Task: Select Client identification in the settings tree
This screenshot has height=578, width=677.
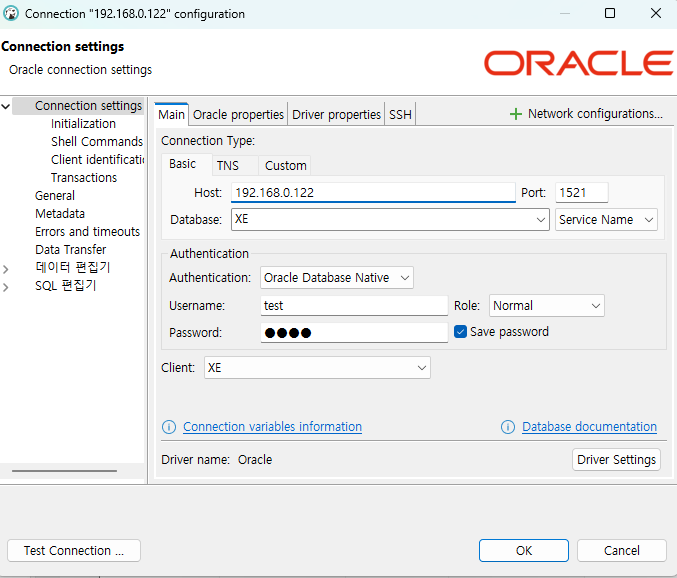Action: [98, 160]
